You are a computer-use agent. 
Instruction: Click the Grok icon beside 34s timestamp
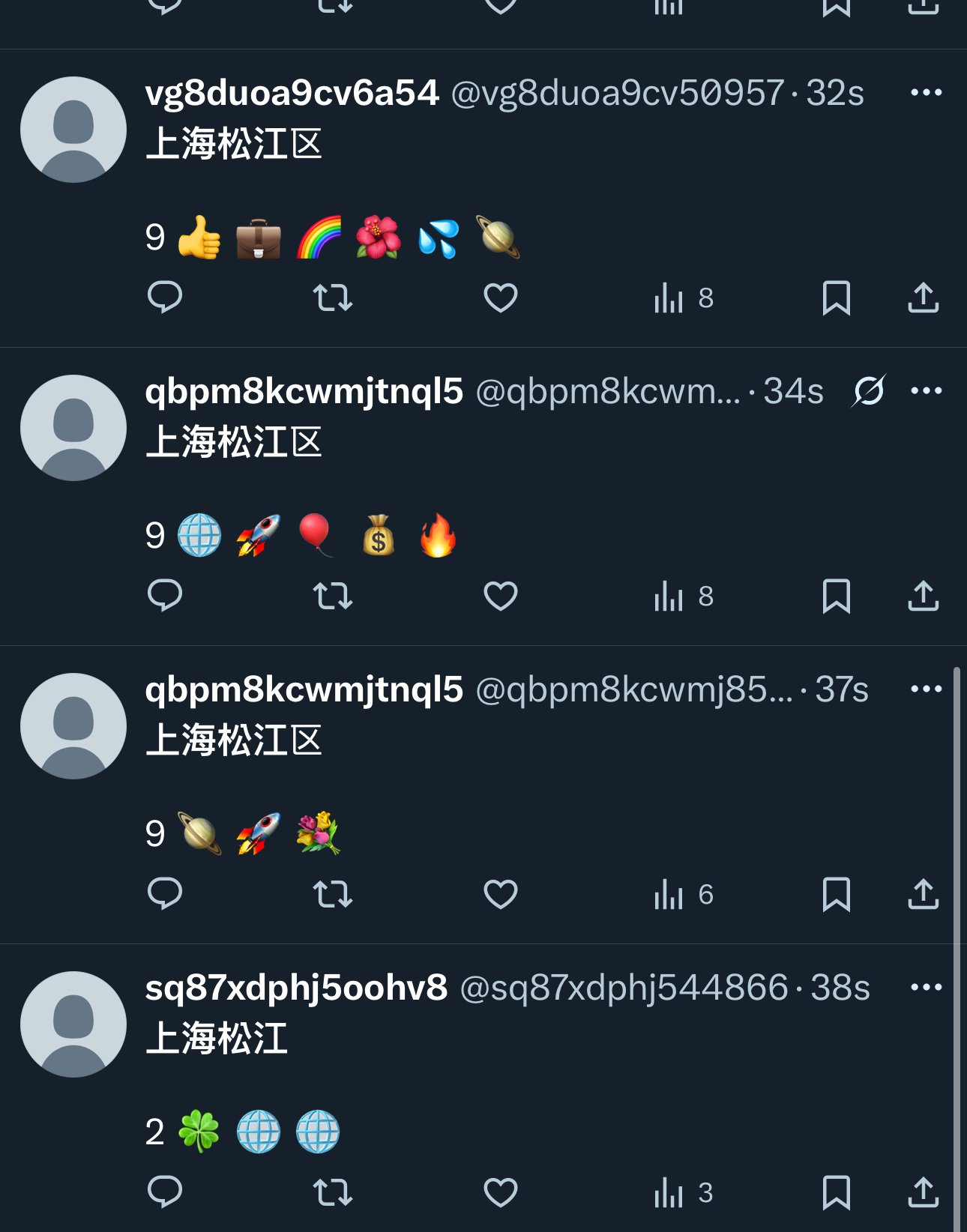click(x=869, y=390)
